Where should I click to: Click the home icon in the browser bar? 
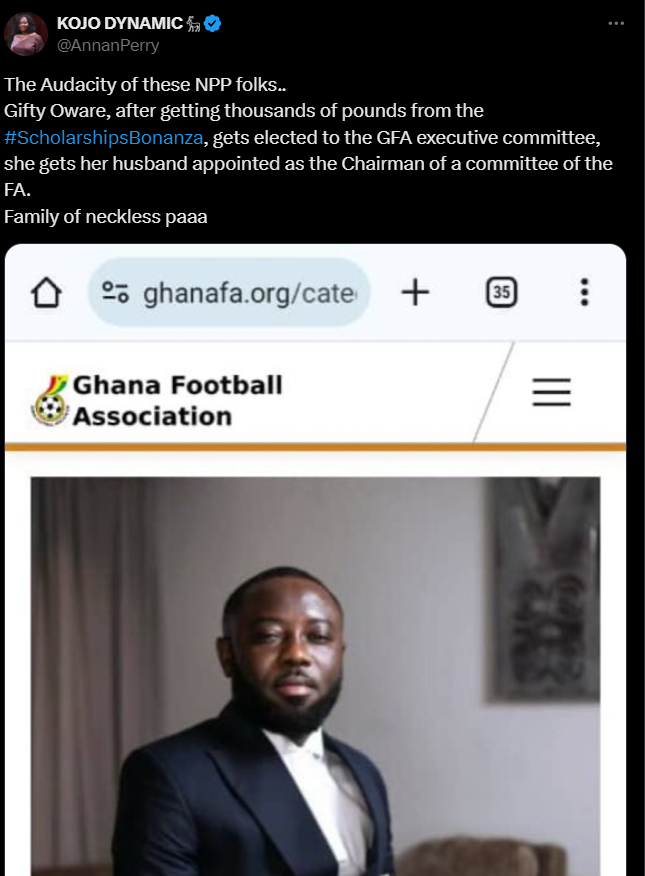(47, 292)
